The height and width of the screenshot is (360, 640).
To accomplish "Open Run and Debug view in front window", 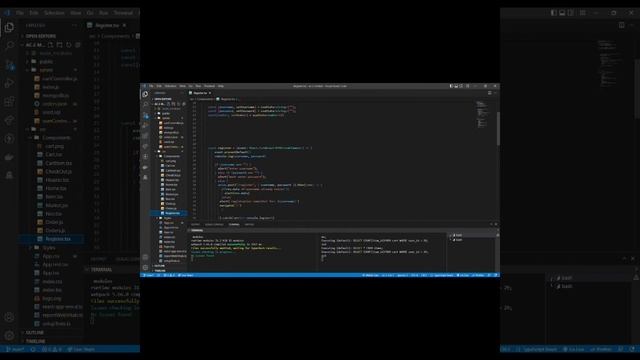I will 146,126.
